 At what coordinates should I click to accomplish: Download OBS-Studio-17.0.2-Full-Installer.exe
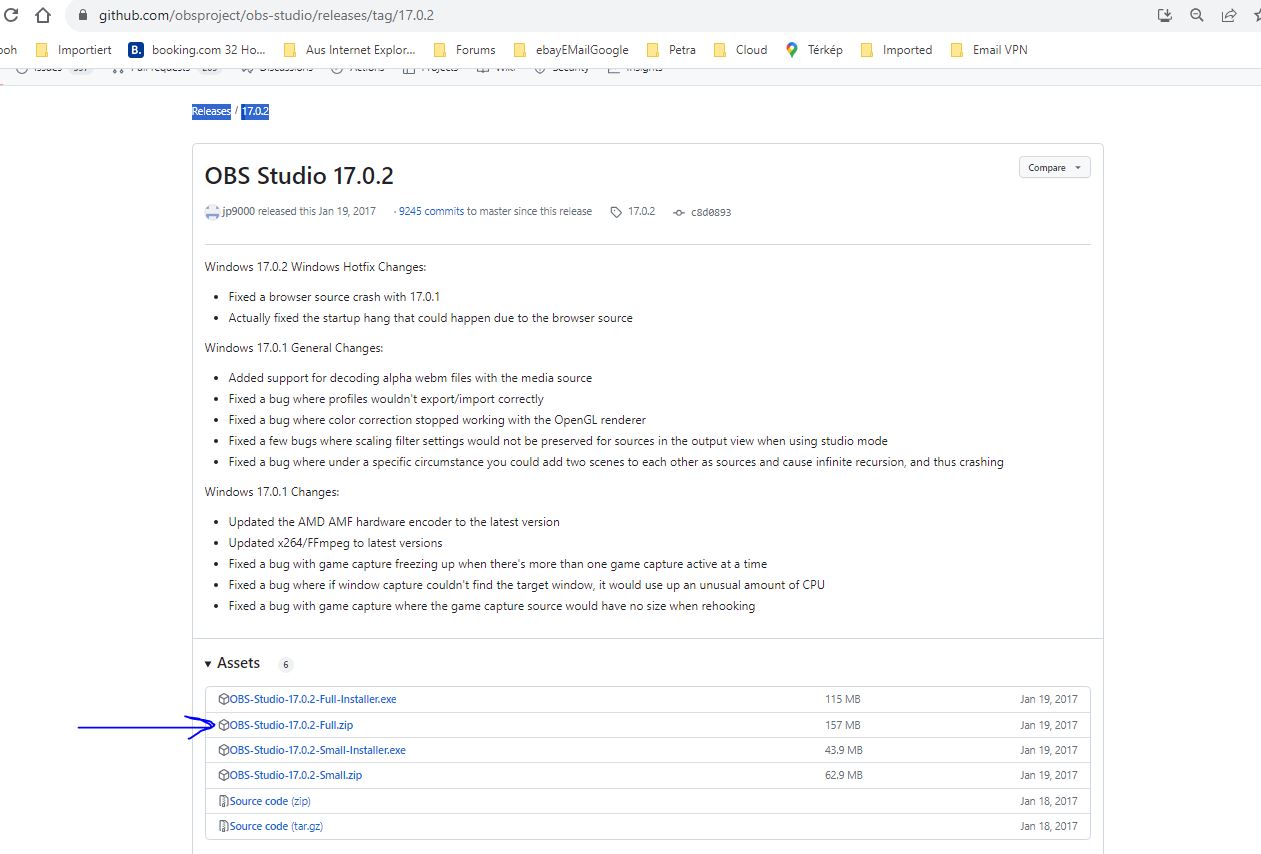[313, 699]
